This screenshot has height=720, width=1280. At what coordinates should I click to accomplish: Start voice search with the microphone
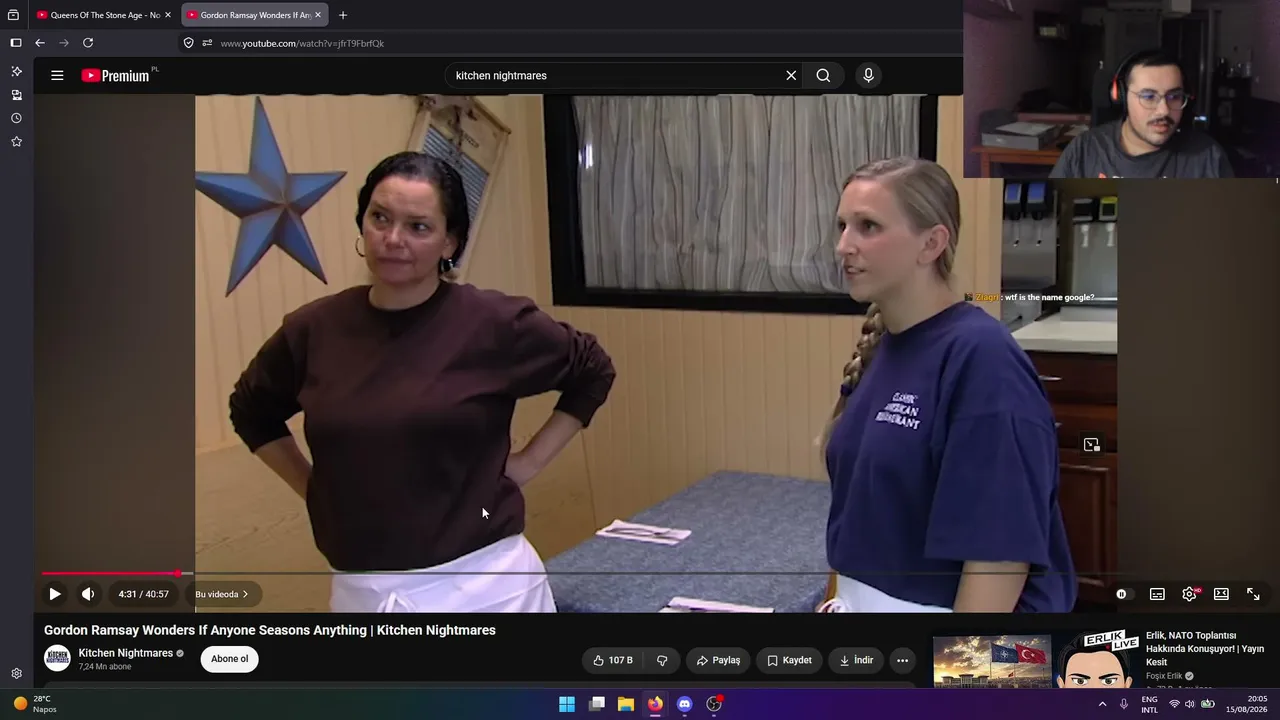click(868, 75)
